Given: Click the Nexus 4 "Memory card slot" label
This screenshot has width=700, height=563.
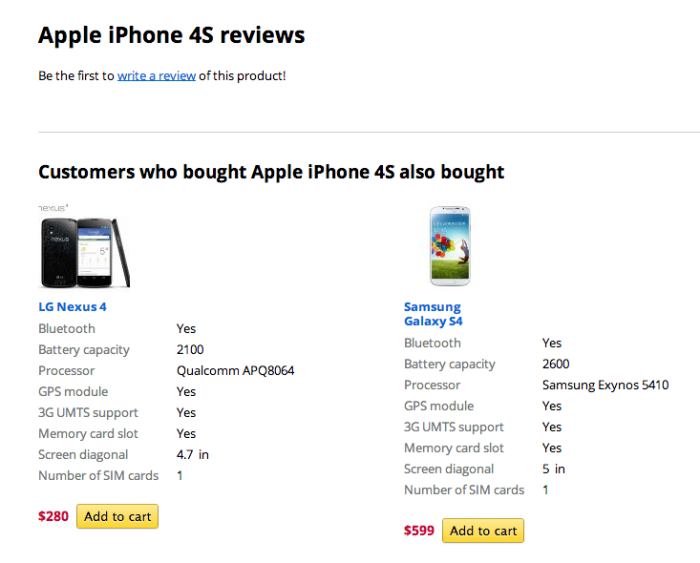Looking at the screenshot, I should [88, 434].
